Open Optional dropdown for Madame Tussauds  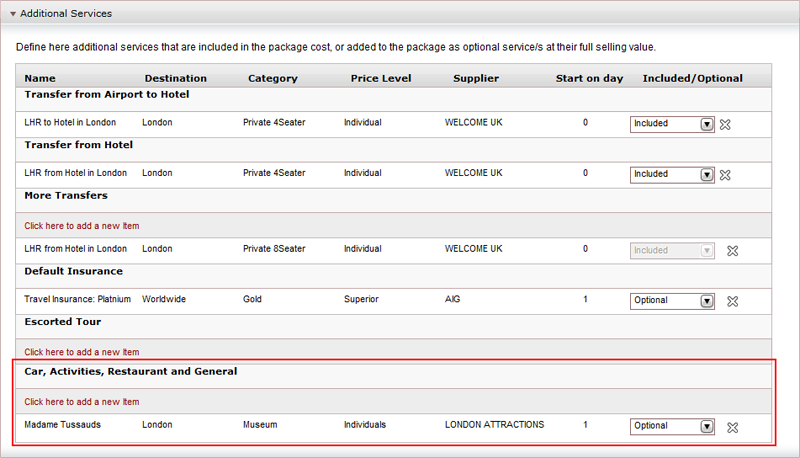[x=672, y=426]
